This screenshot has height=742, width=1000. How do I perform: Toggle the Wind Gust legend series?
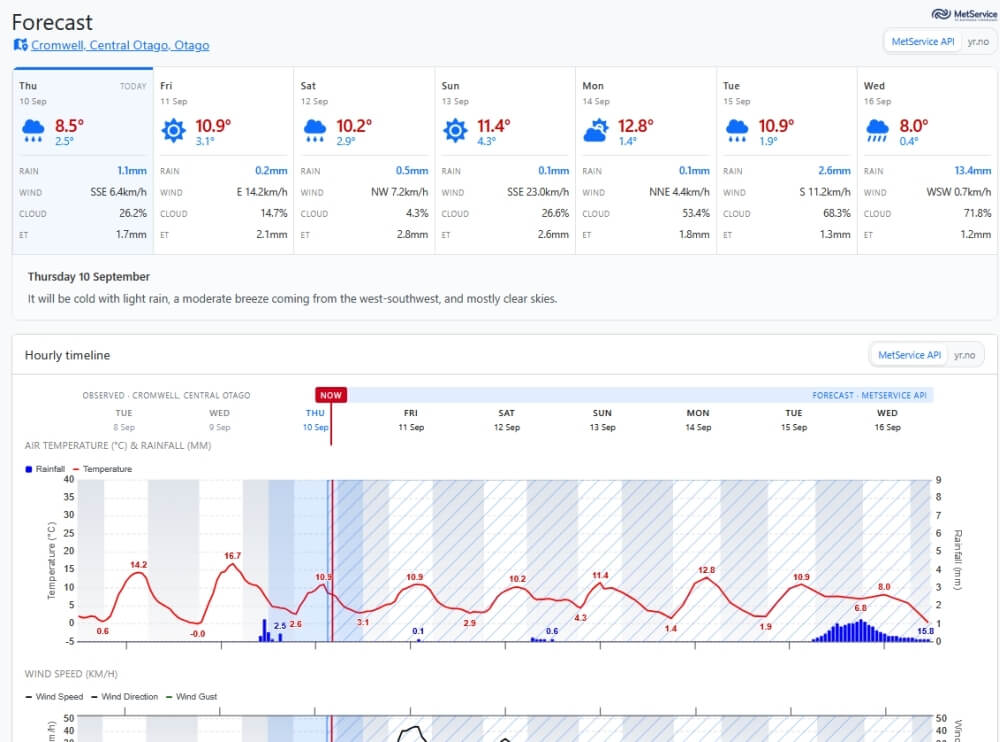(191, 697)
